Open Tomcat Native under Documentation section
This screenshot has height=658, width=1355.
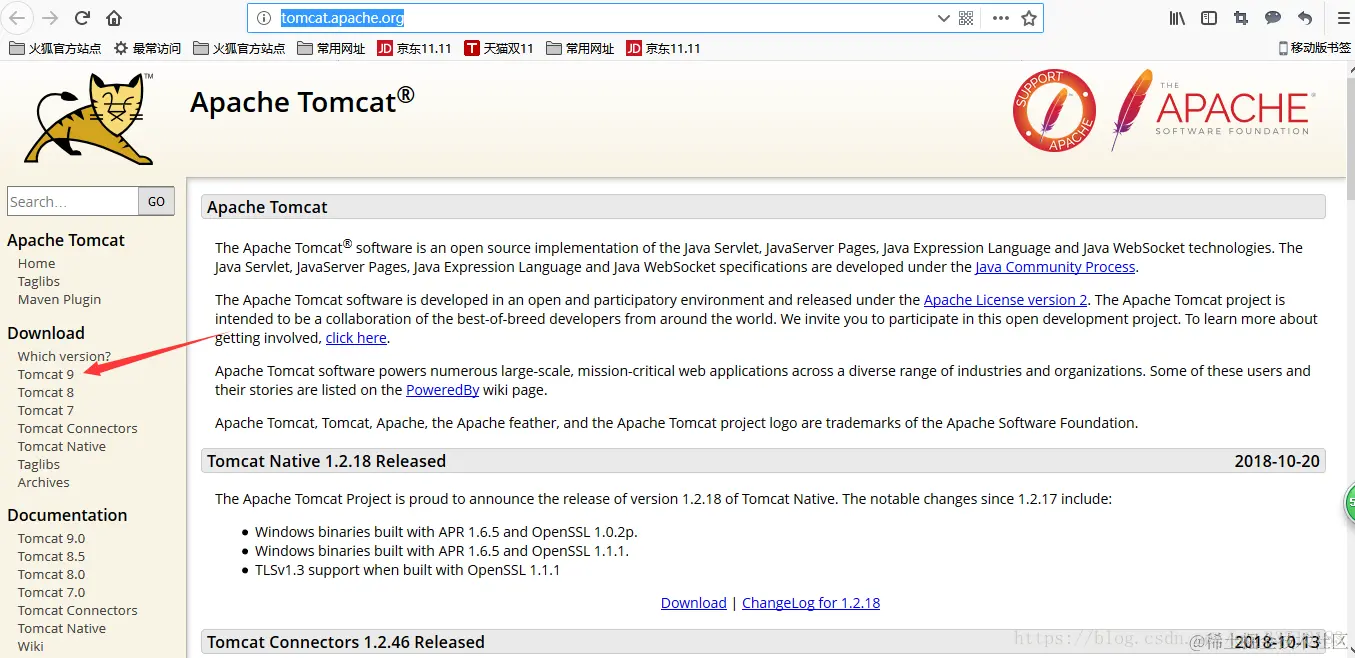62,628
